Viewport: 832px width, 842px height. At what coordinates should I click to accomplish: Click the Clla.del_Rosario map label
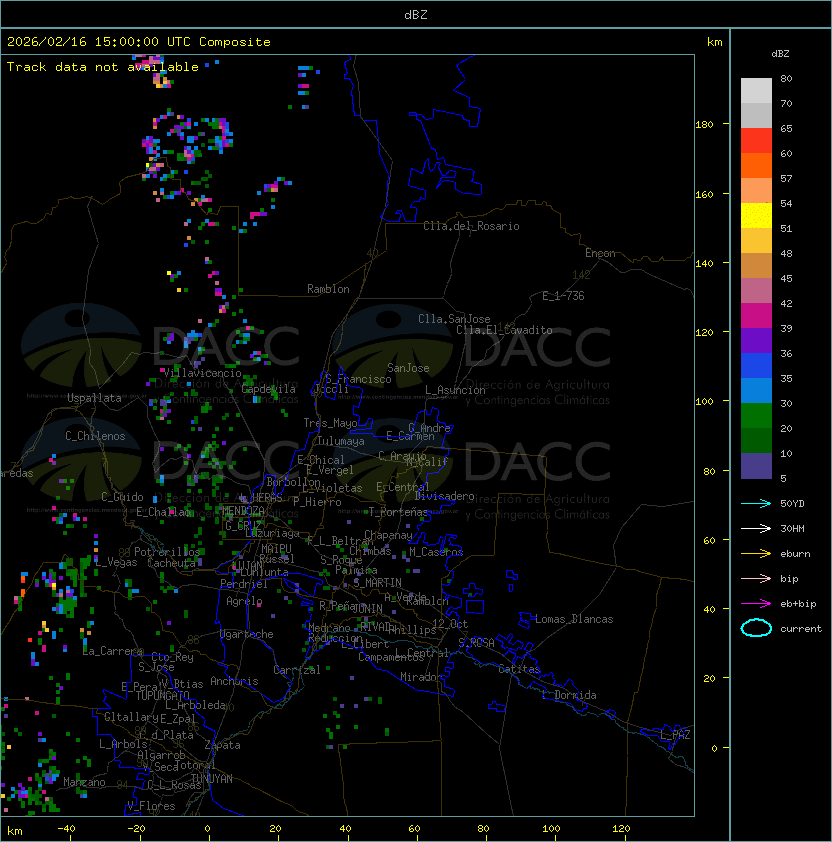pos(471,226)
